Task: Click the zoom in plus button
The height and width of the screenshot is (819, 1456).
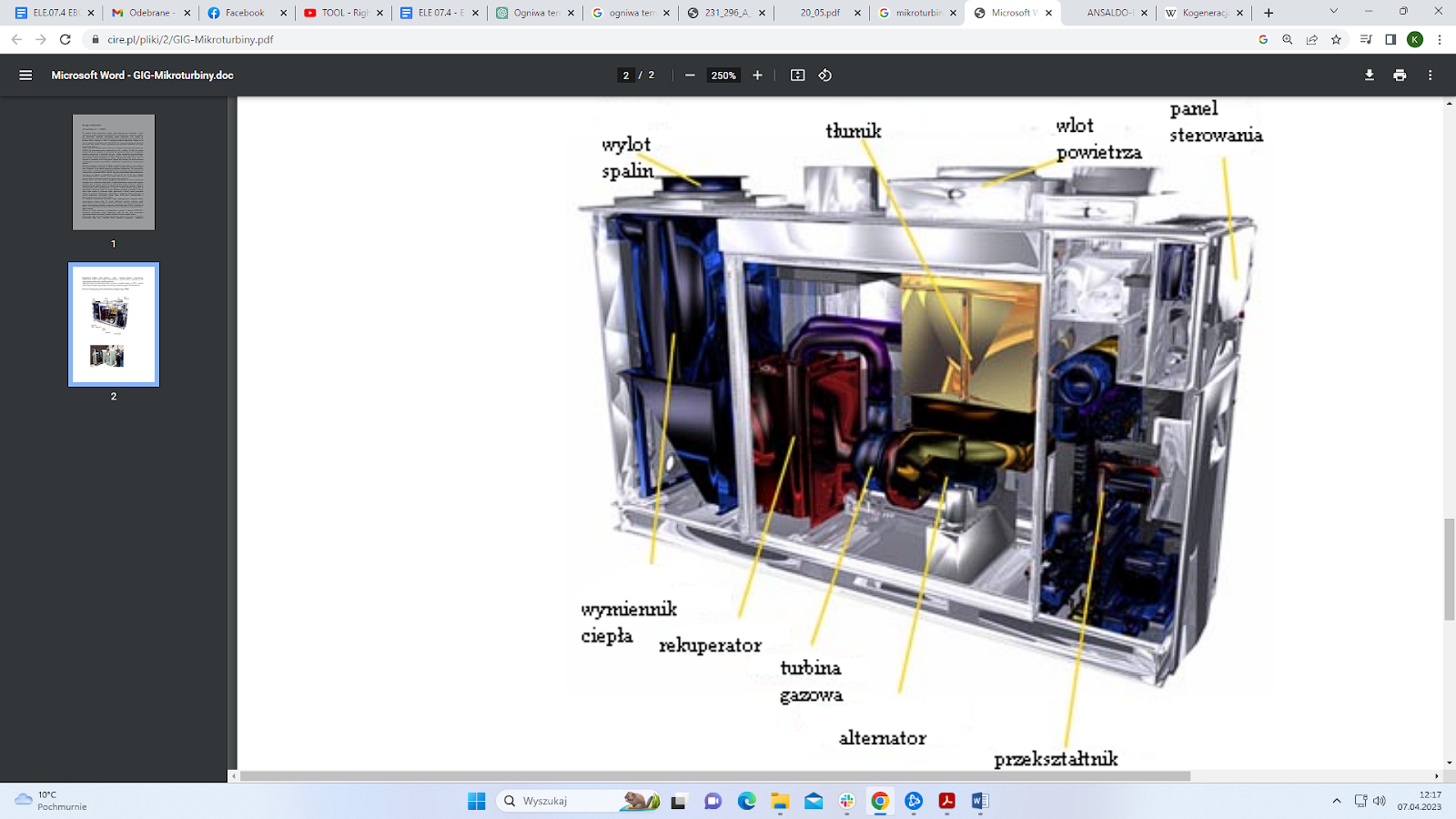Action: 757,76
